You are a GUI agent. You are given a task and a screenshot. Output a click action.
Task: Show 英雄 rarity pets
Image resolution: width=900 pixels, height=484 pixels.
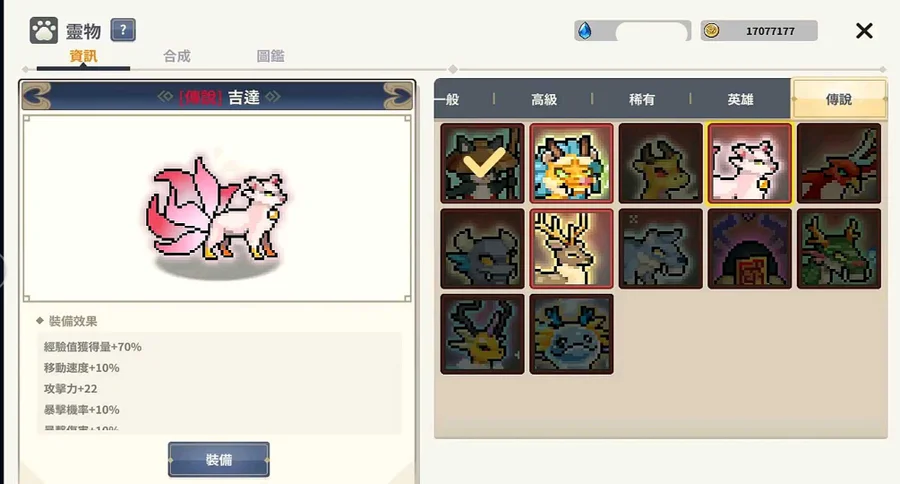[x=740, y=99]
